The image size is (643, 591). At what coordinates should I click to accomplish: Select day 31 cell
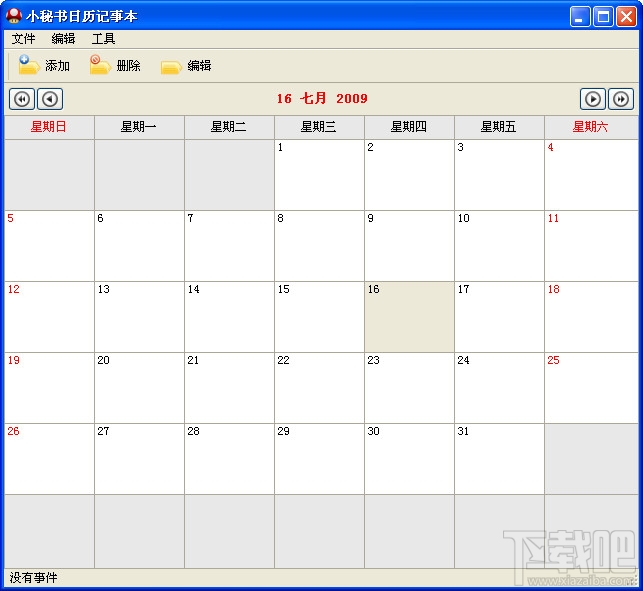(x=499, y=459)
